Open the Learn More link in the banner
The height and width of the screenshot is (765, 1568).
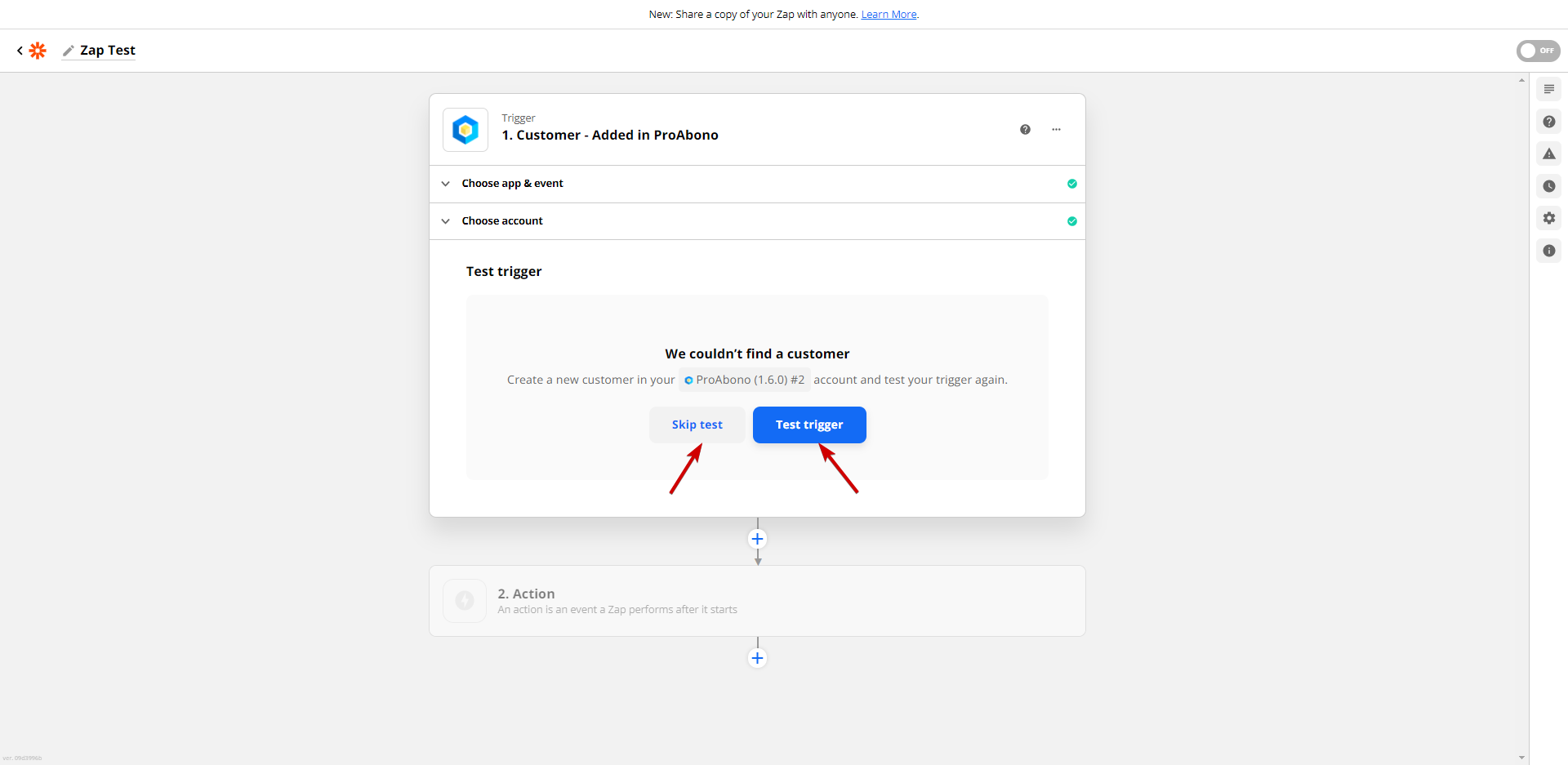(x=889, y=15)
